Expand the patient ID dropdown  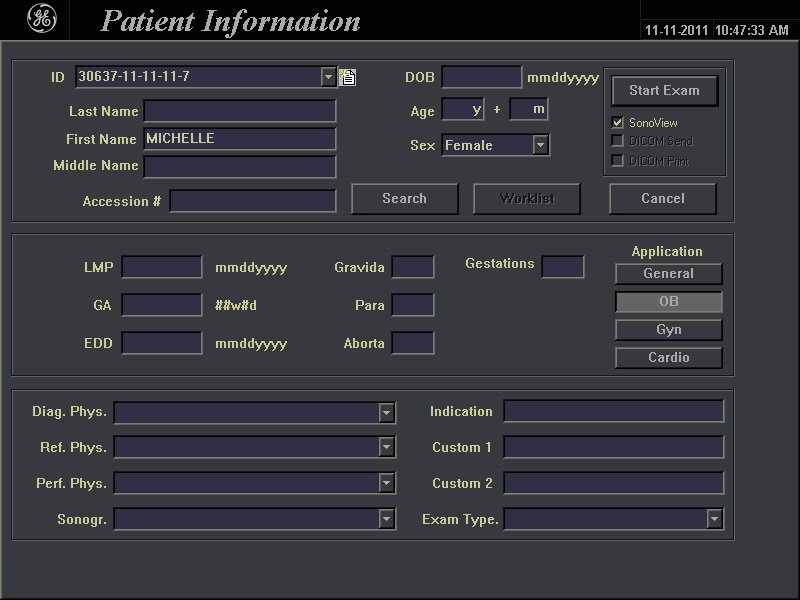[x=329, y=77]
